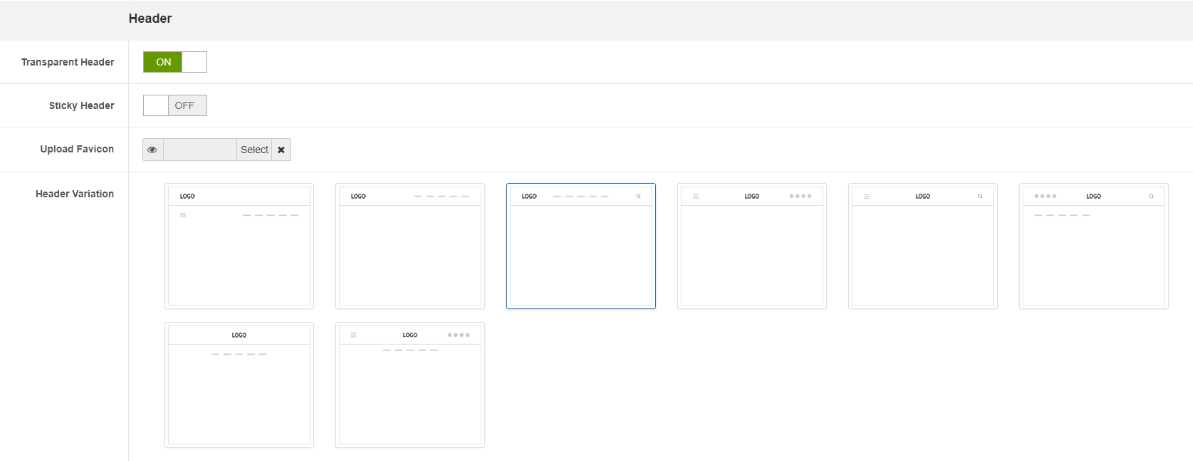The width and height of the screenshot is (1193, 461).
Task: Select the highlighted third header layout thumbnail
Action: tap(581, 246)
